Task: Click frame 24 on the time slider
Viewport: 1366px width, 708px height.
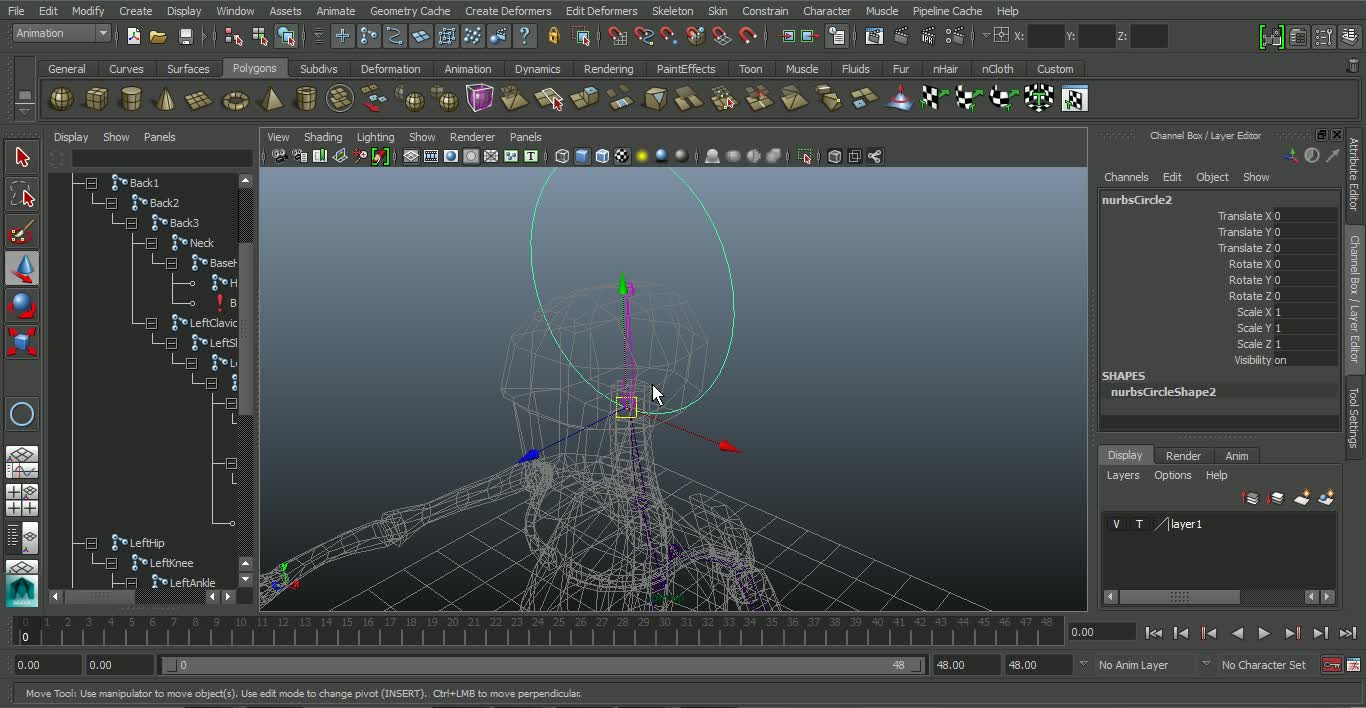Action: (538, 632)
